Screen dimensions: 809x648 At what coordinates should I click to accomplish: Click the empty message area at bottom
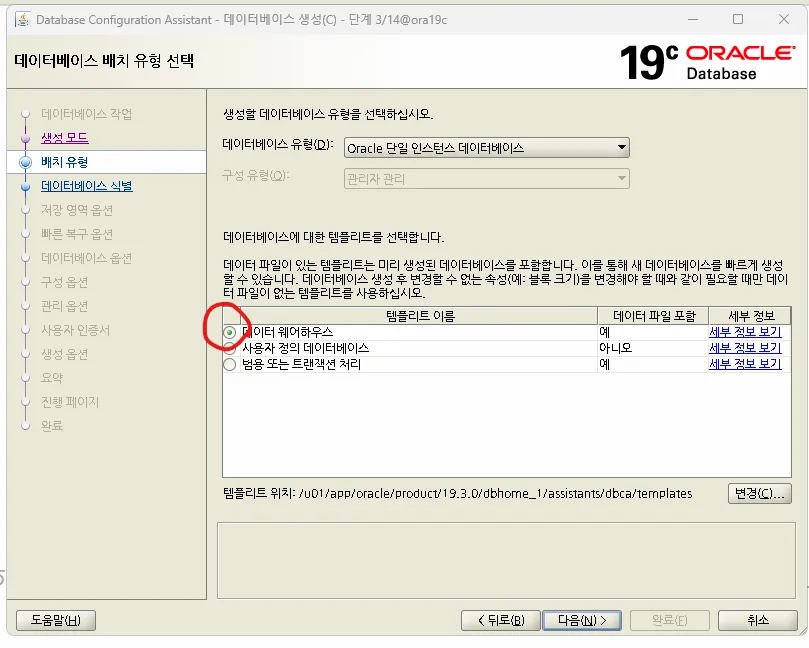pos(506,560)
